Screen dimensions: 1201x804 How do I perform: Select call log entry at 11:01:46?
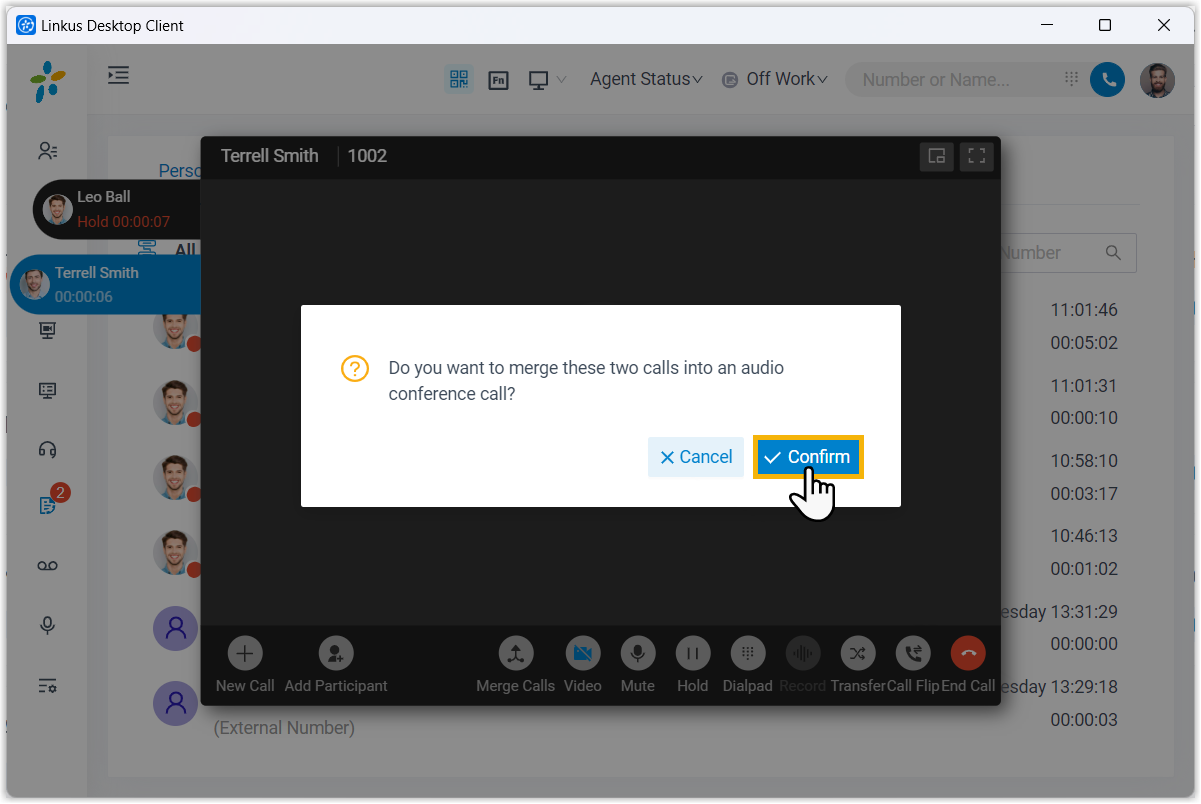point(1084,310)
